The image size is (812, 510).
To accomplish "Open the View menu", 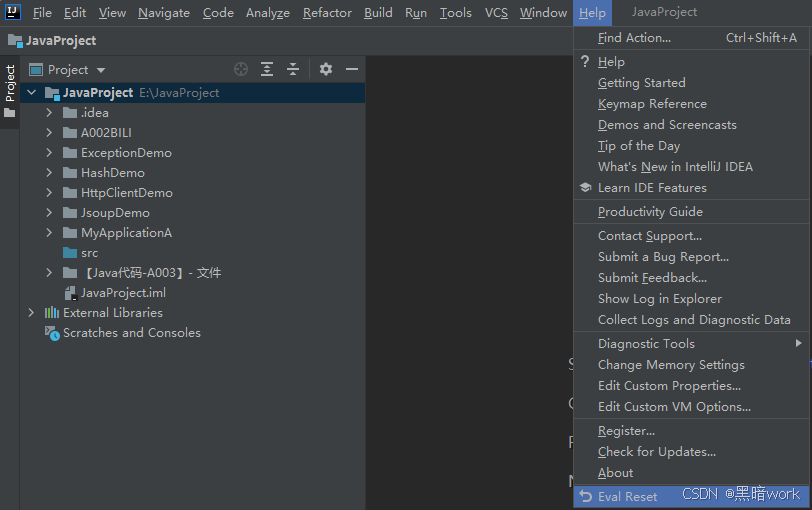I will point(112,12).
